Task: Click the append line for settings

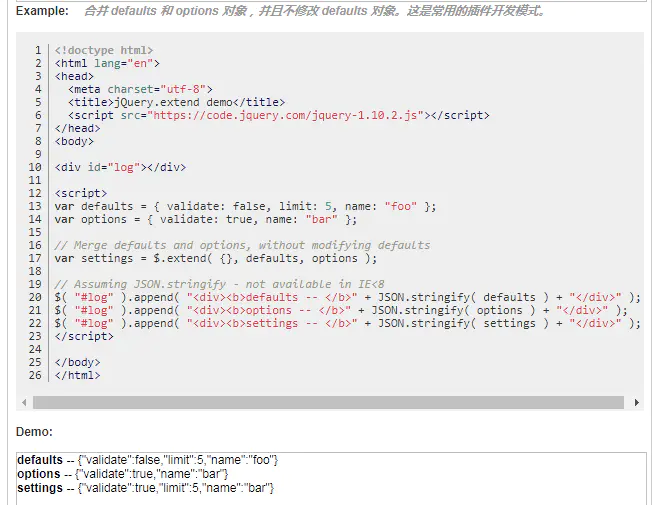Action: (348, 323)
